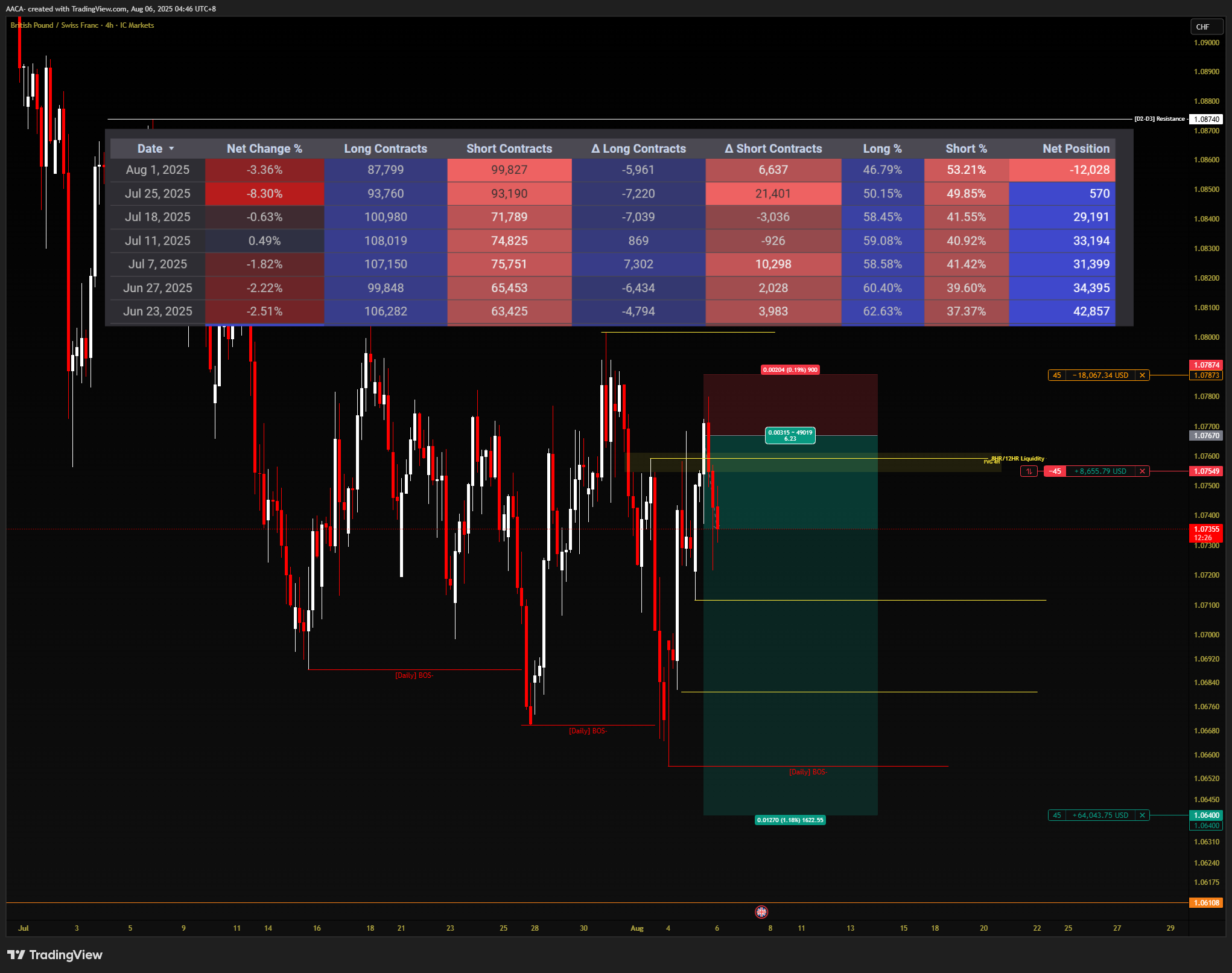The height and width of the screenshot is (973, 1232).
Task: Click the 108,019 long contracts cell
Action: point(386,241)
